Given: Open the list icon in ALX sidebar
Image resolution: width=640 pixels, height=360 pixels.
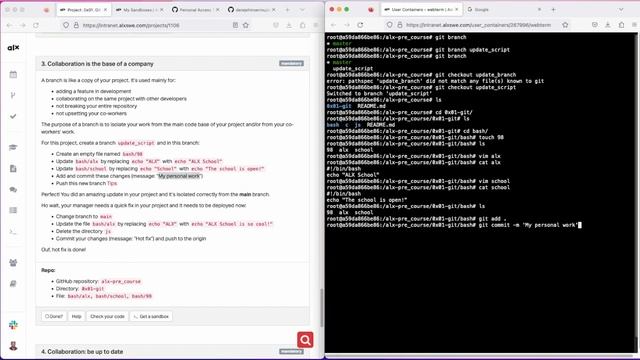Looking at the screenshot, I should [x=13, y=210].
